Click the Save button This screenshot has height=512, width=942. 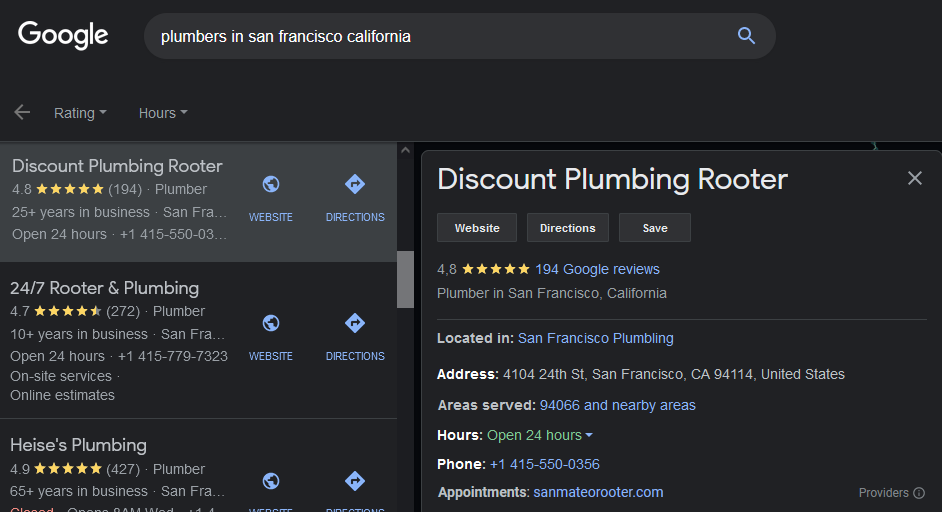[x=655, y=228]
